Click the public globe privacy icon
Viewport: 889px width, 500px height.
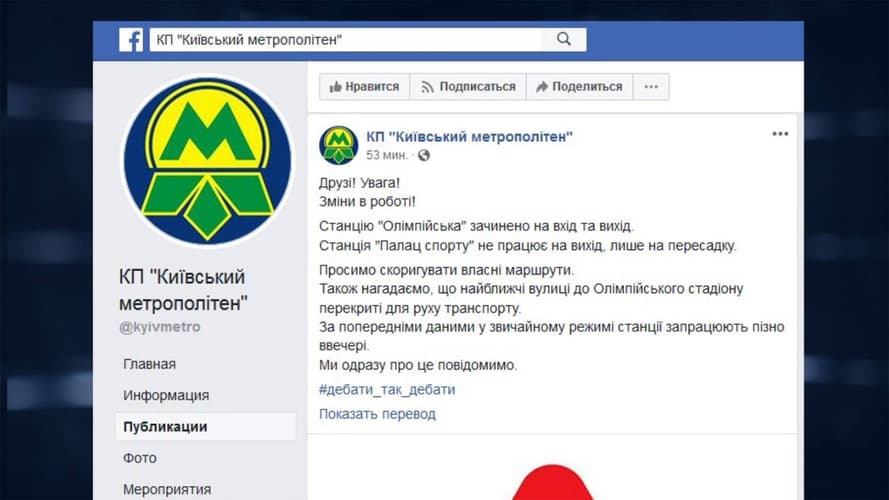tap(424, 155)
